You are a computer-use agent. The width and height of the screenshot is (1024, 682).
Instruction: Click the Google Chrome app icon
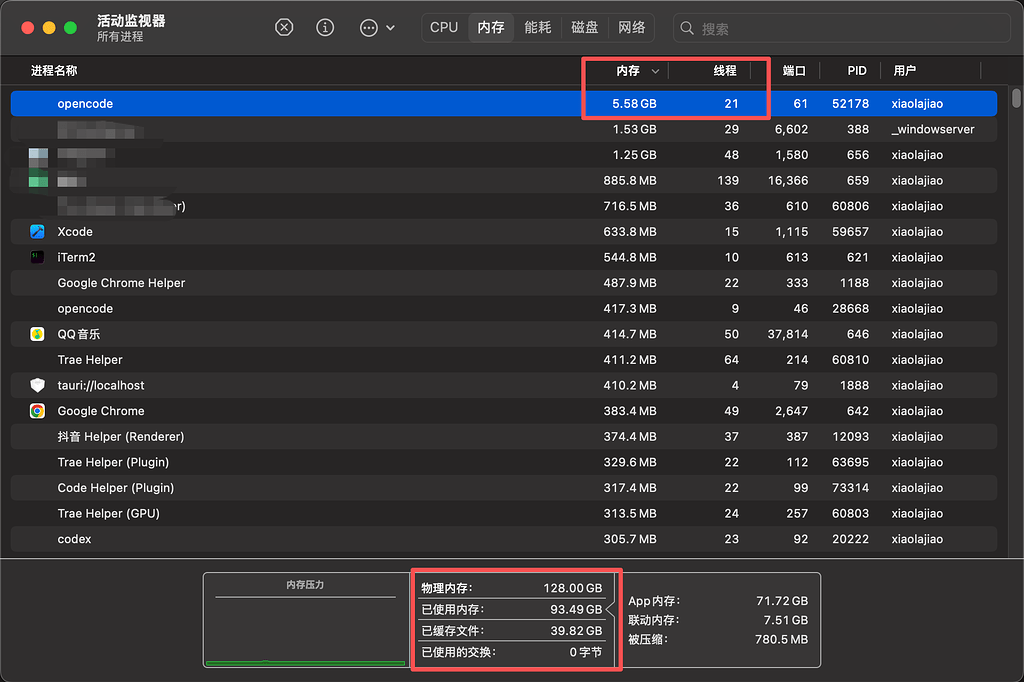[x=37, y=411]
